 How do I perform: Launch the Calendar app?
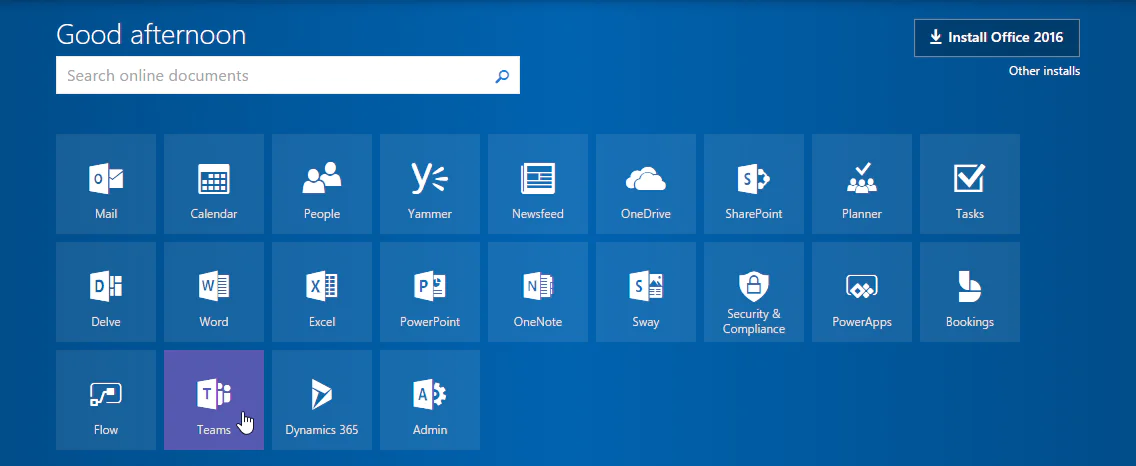pos(214,184)
